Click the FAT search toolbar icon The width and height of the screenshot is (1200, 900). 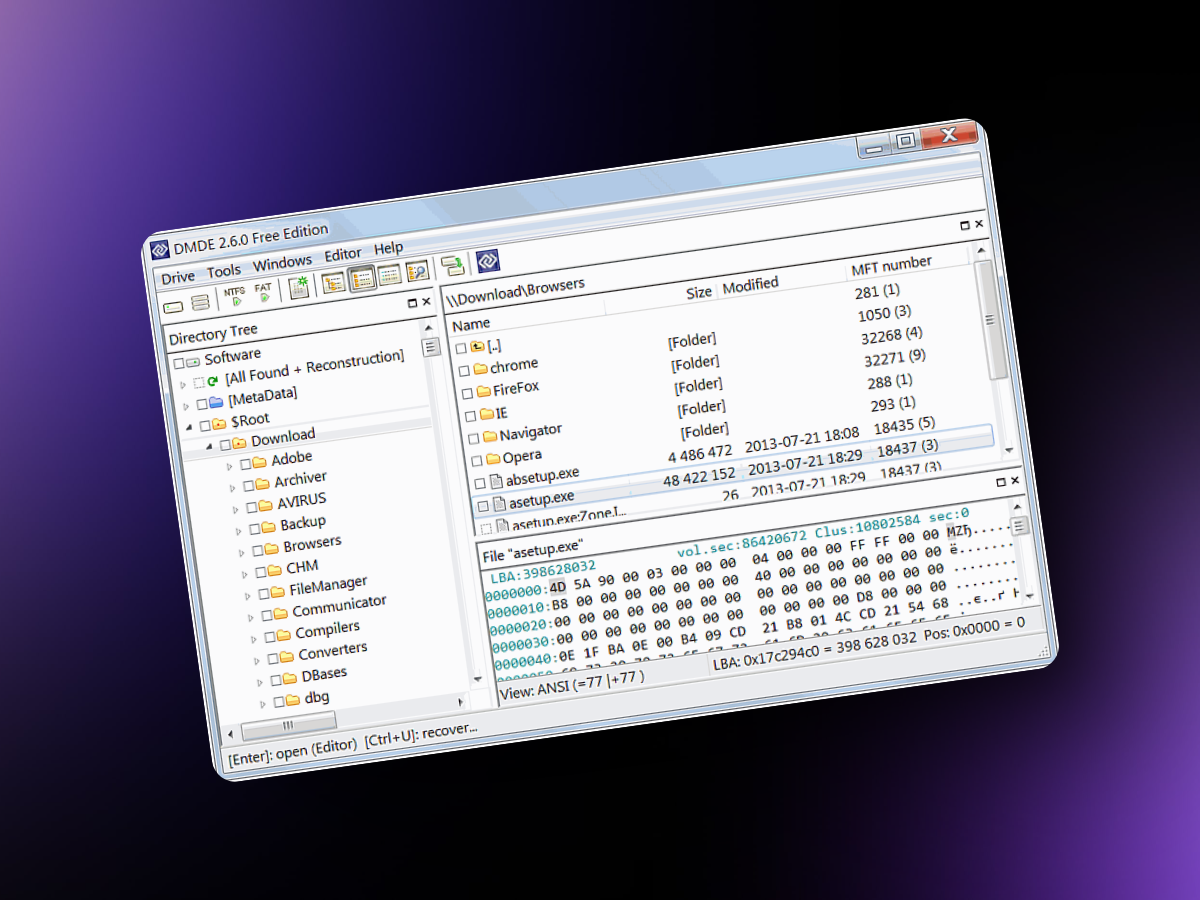263,293
